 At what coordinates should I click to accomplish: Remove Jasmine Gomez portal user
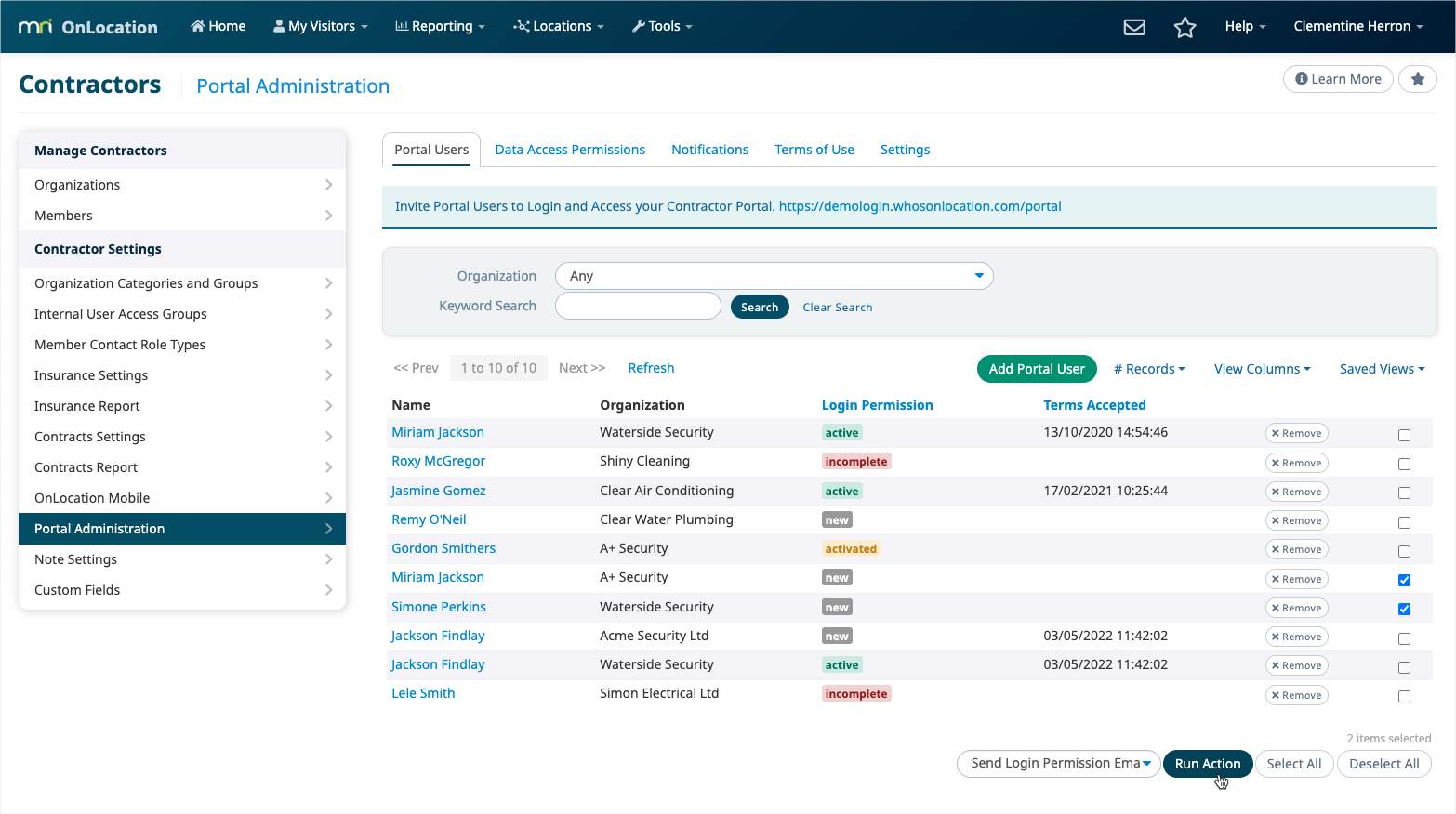[1296, 492]
